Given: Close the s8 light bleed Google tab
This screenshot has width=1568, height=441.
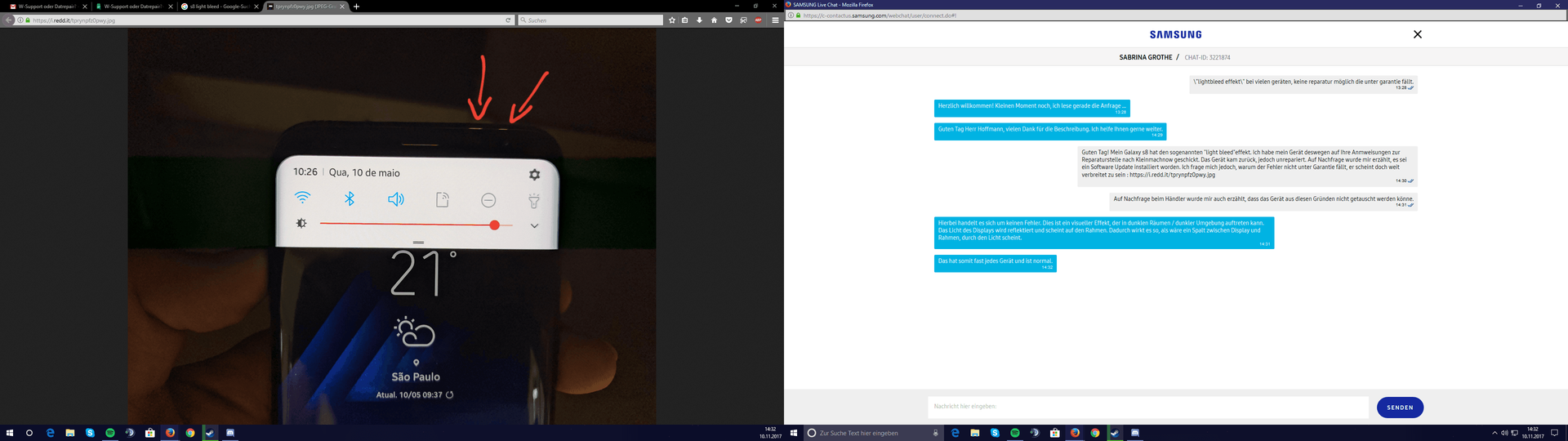Looking at the screenshot, I should click(256, 7).
